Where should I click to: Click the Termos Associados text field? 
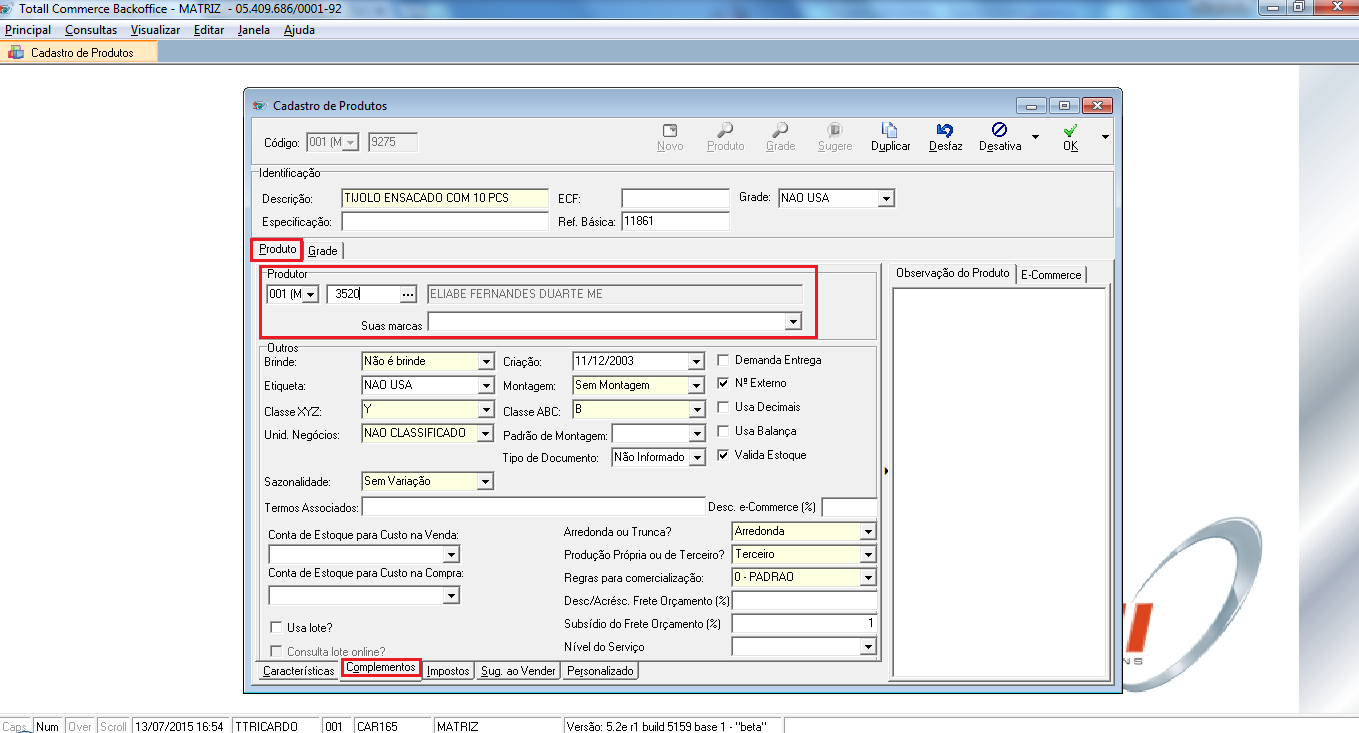coord(533,507)
